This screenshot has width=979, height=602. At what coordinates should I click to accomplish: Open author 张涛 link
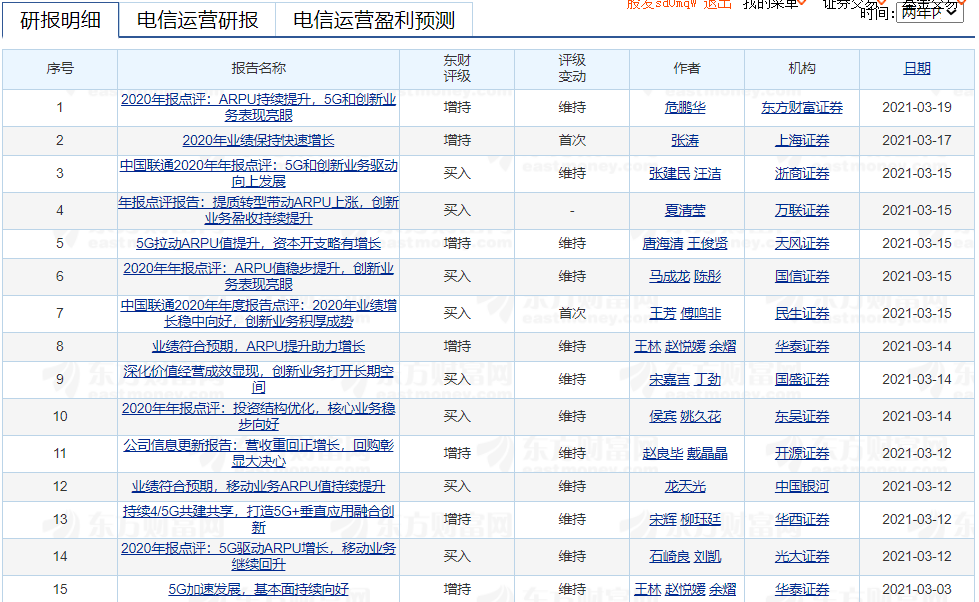click(x=685, y=141)
